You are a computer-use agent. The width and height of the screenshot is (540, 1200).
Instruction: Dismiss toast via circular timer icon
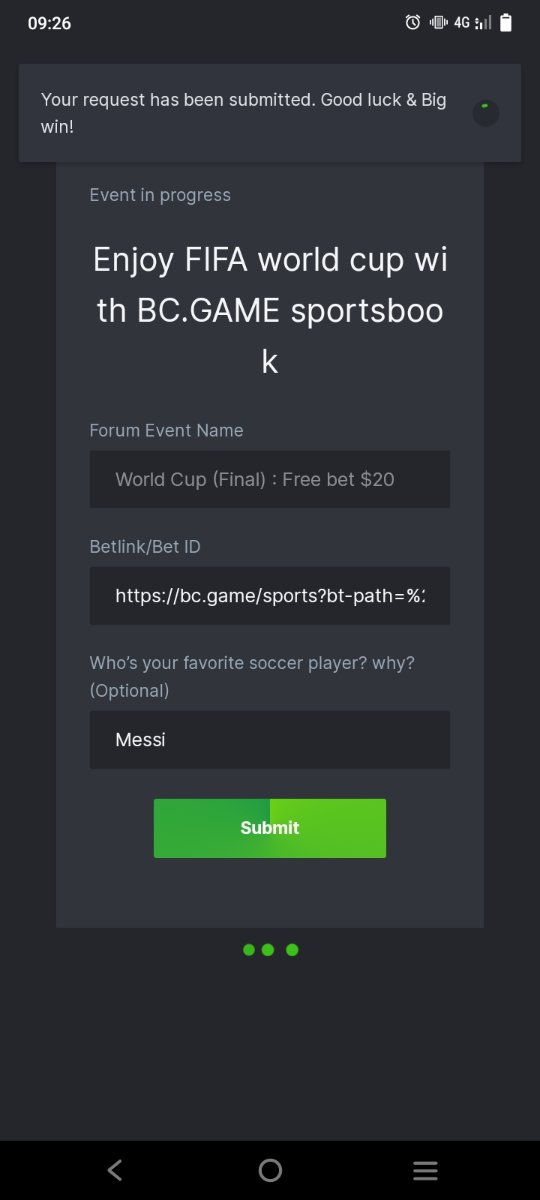tap(486, 113)
